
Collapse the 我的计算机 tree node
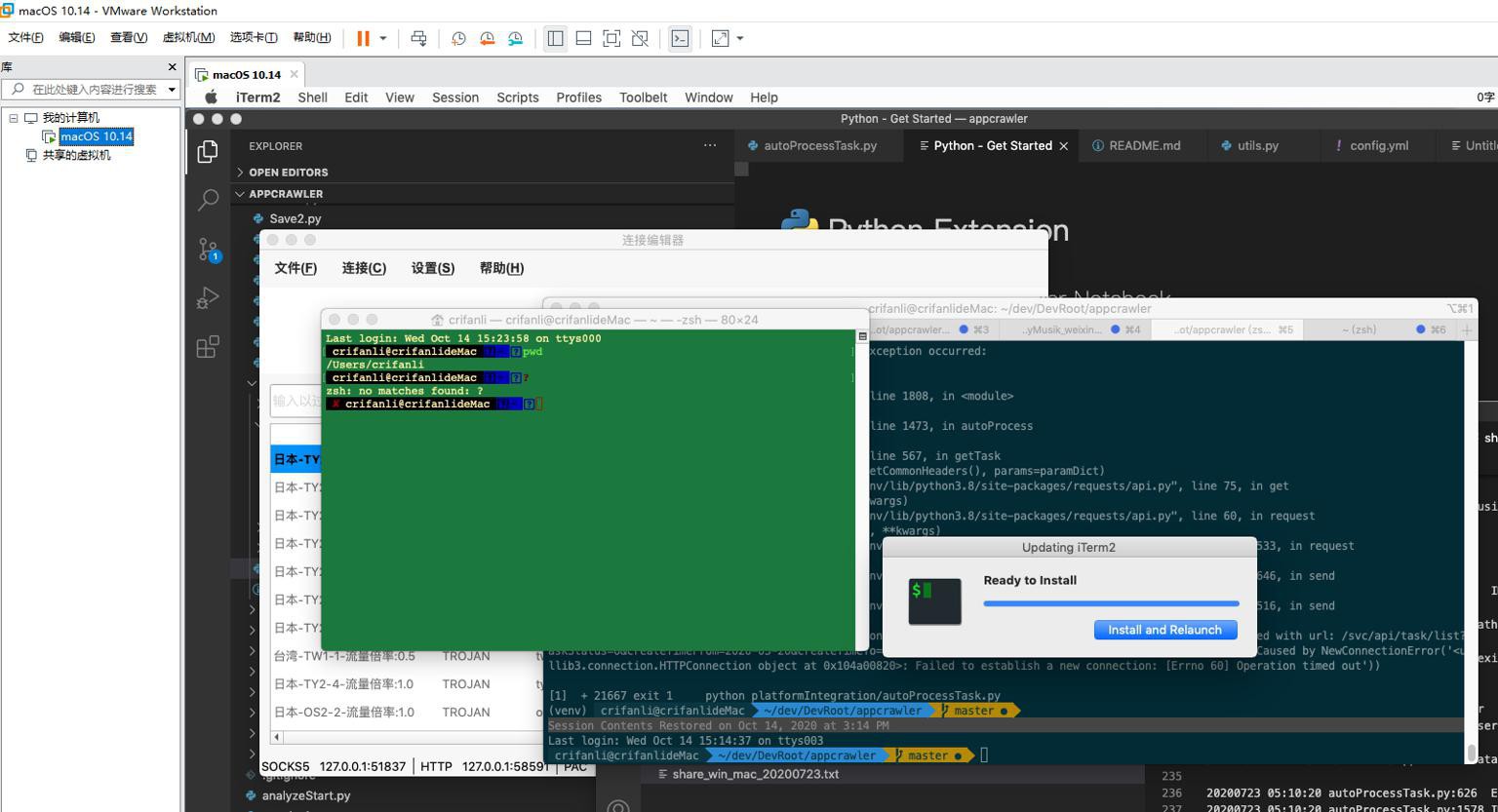(14, 118)
